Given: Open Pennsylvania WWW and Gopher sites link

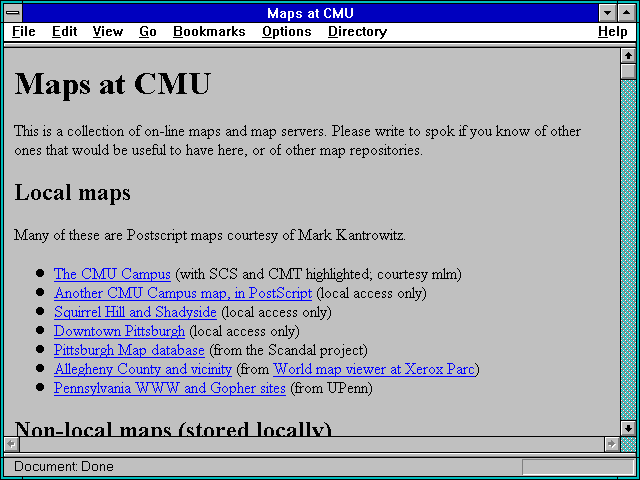Looking at the screenshot, I should pyautogui.click(x=170, y=388).
